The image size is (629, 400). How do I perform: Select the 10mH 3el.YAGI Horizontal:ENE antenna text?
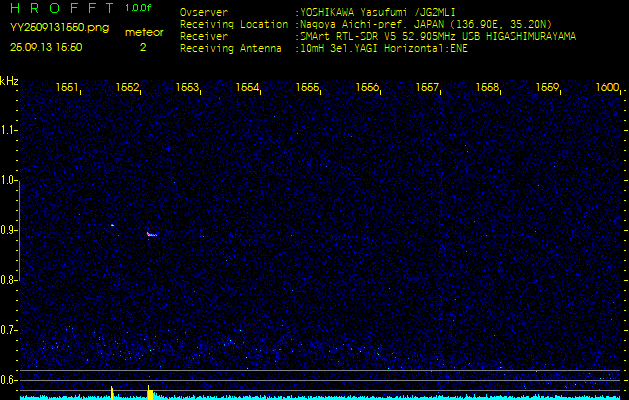pos(383,49)
